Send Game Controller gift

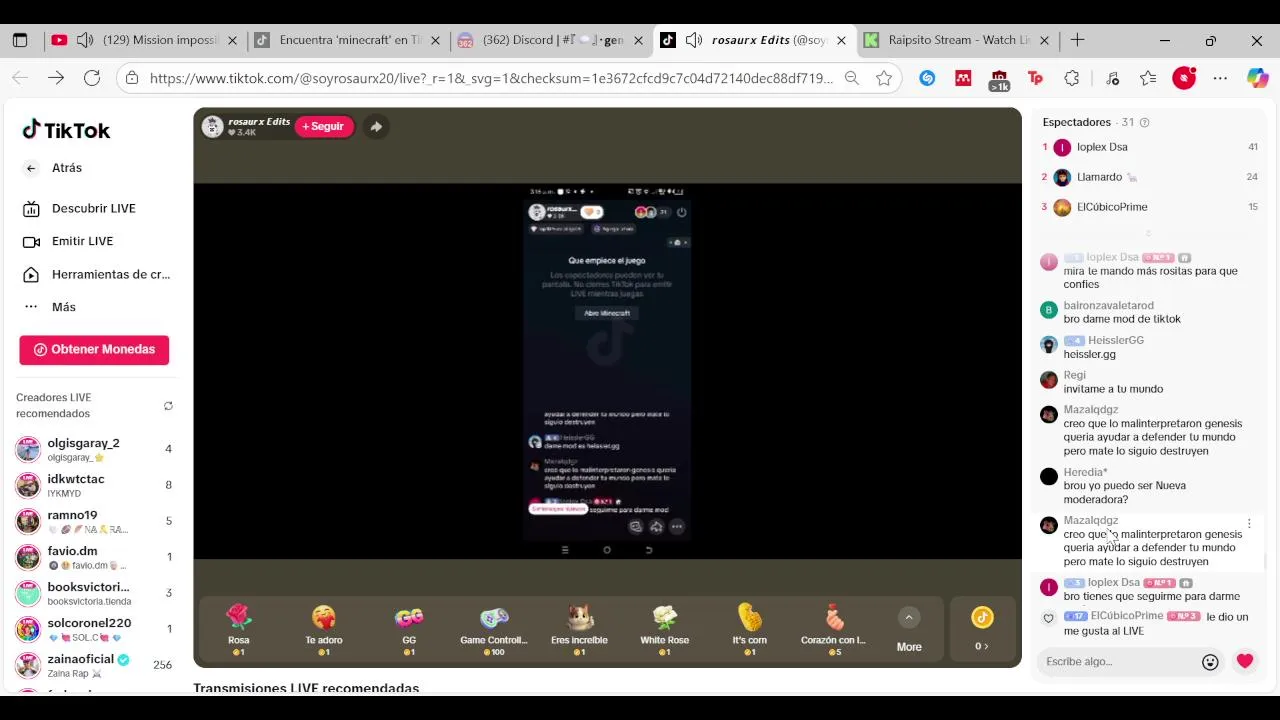pos(494,630)
